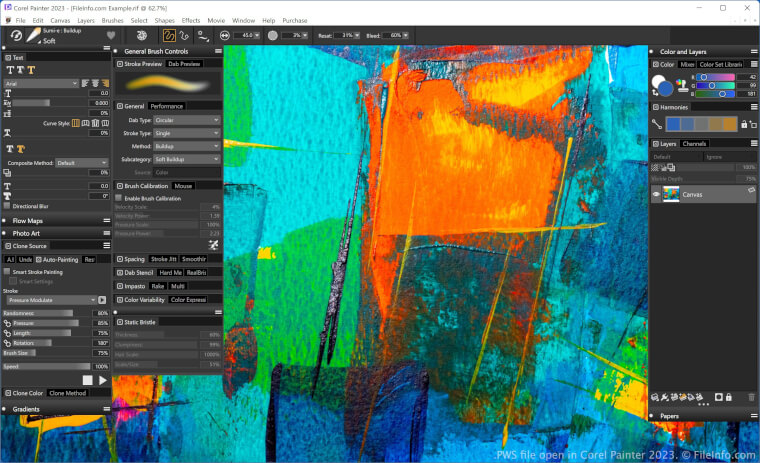Open the Dab Type dropdown

coord(187,120)
